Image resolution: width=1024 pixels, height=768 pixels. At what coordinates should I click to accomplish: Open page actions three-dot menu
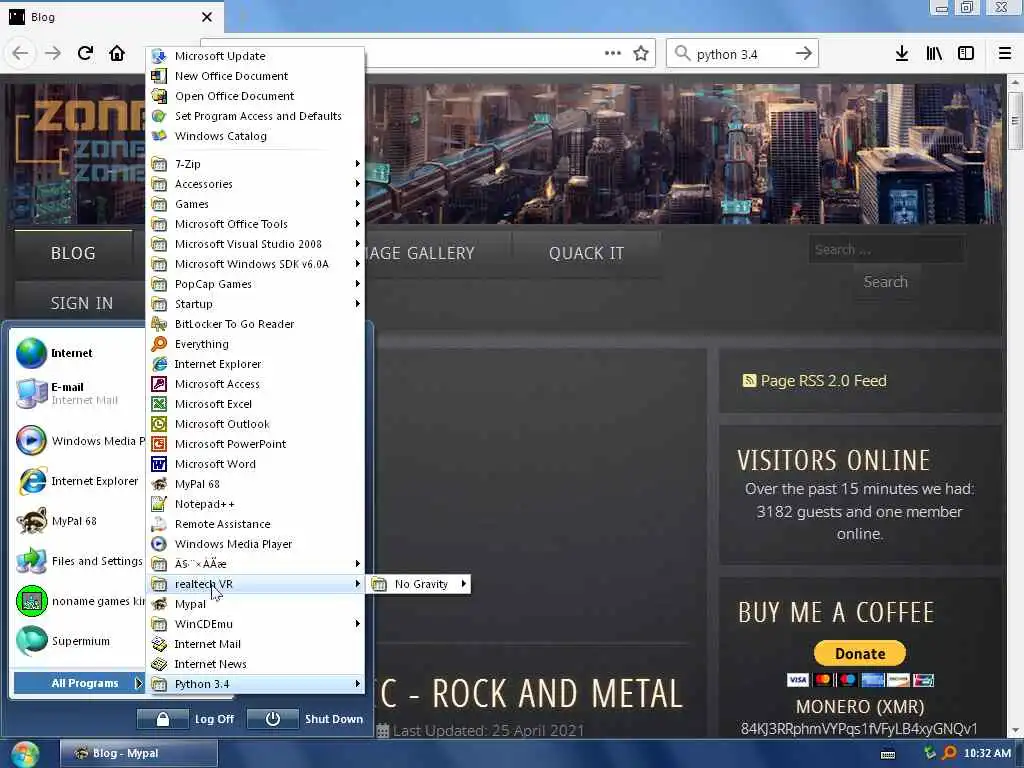(x=613, y=53)
